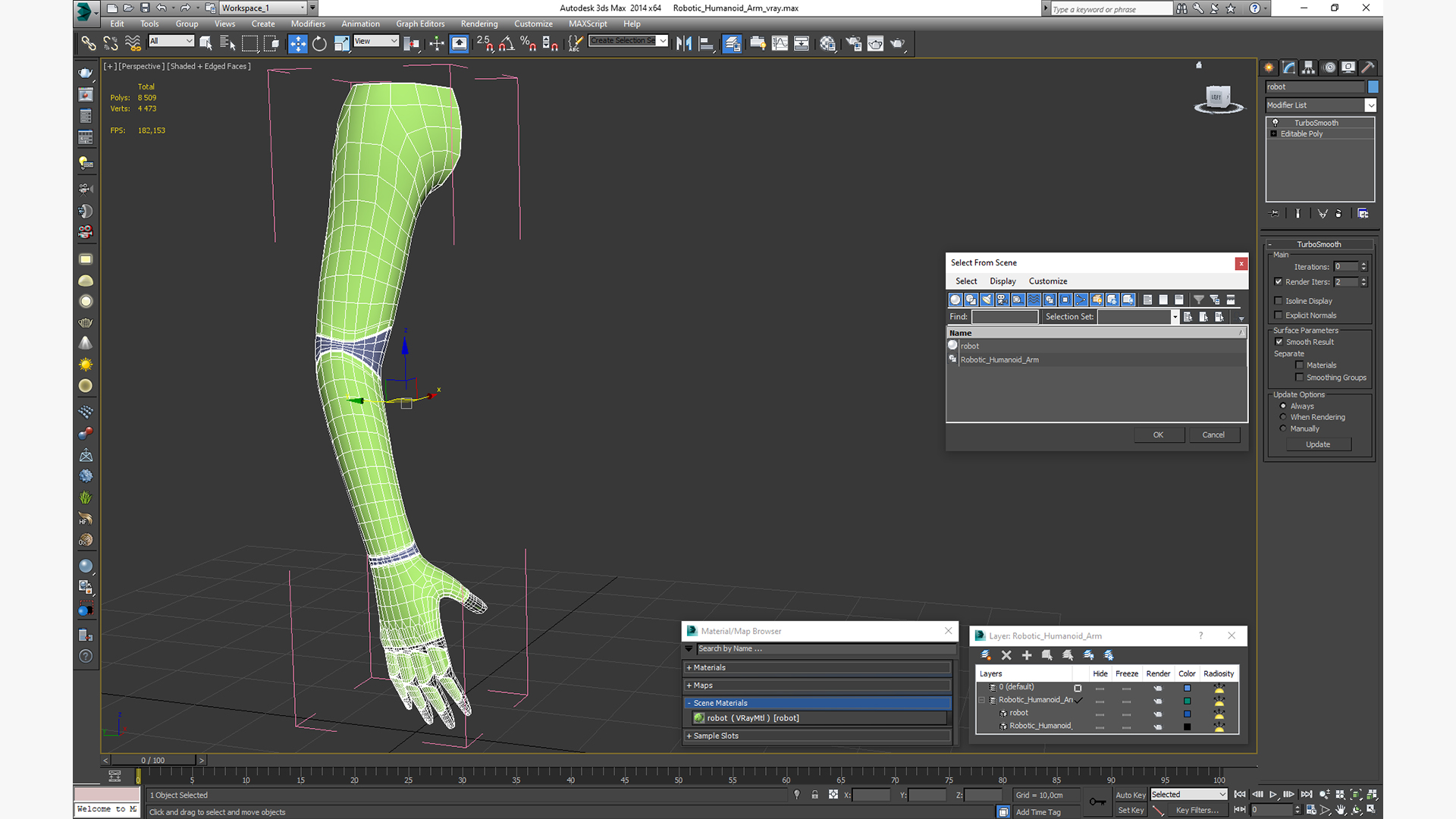Open the Material Editor from main toolbar
This screenshot has height=819, width=1456.
(x=827, y=43)
